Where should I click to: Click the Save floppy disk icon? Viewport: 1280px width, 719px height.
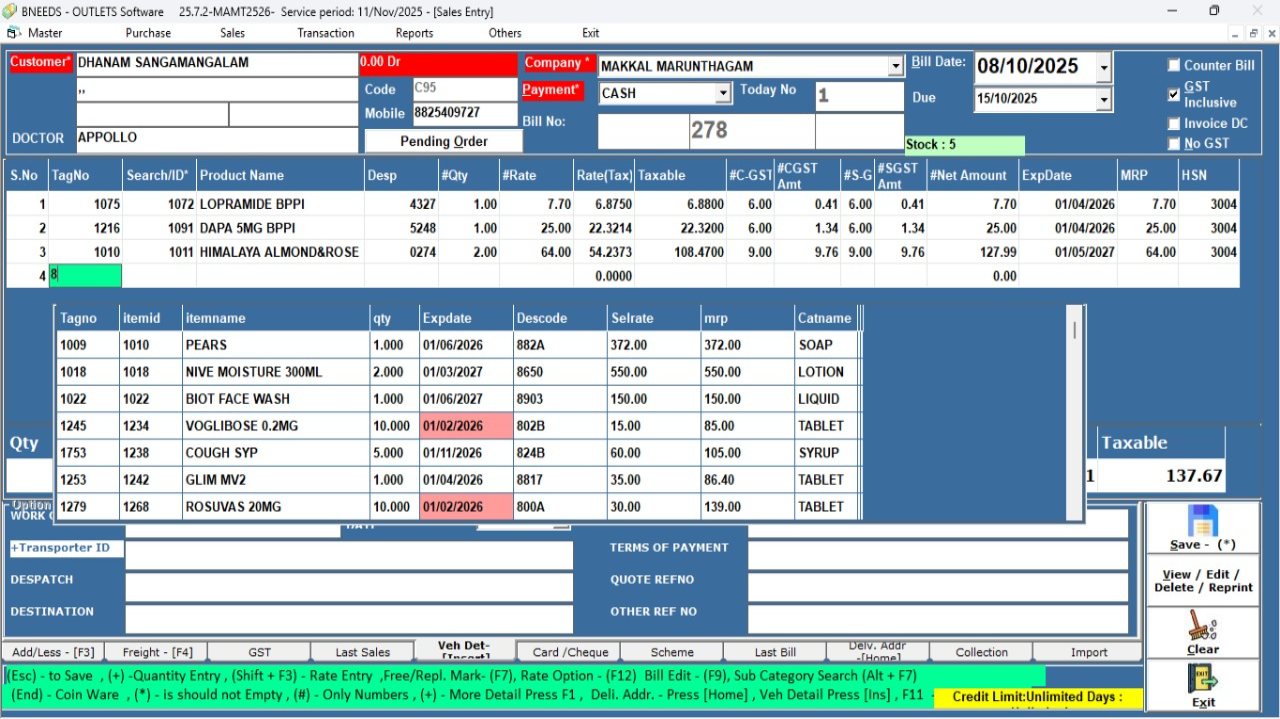coord(1202,522)
